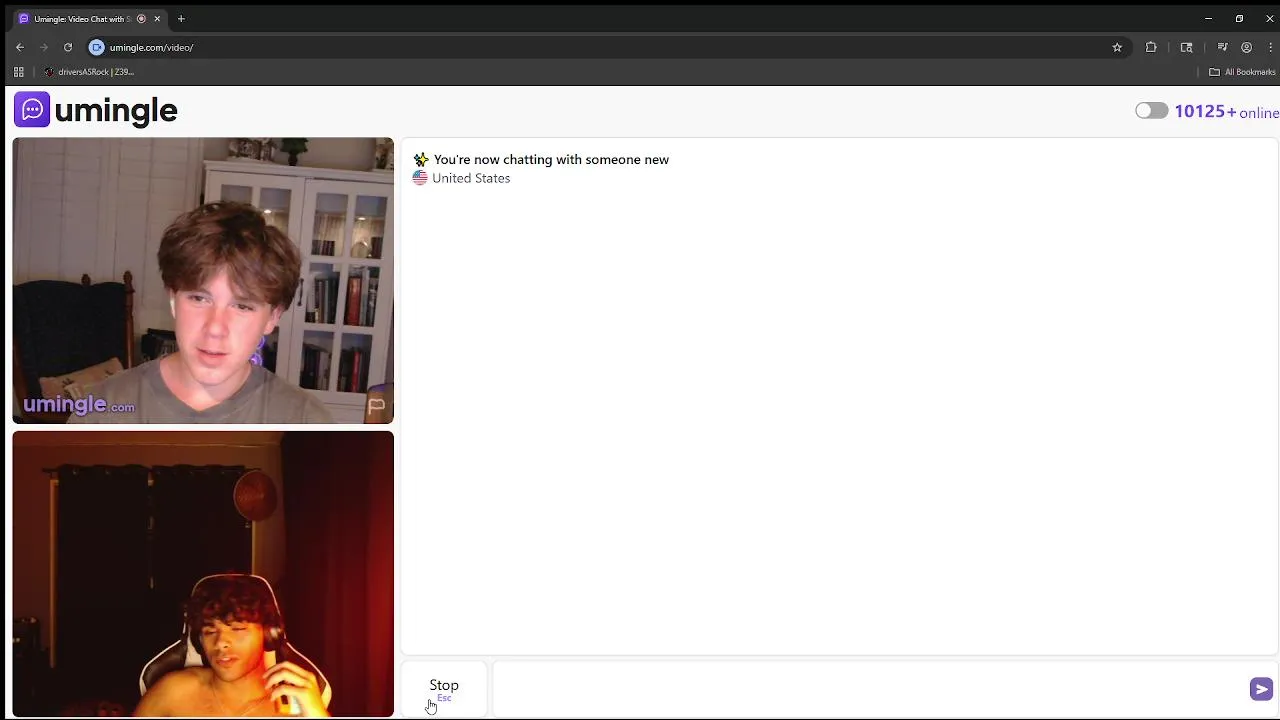Click the Stop button

(x=444, y=689)
